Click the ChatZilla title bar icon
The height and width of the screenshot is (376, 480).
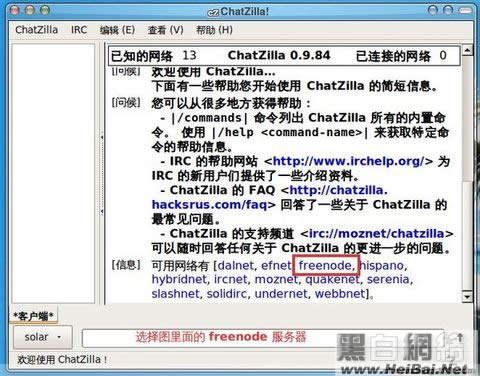point(213,13)
